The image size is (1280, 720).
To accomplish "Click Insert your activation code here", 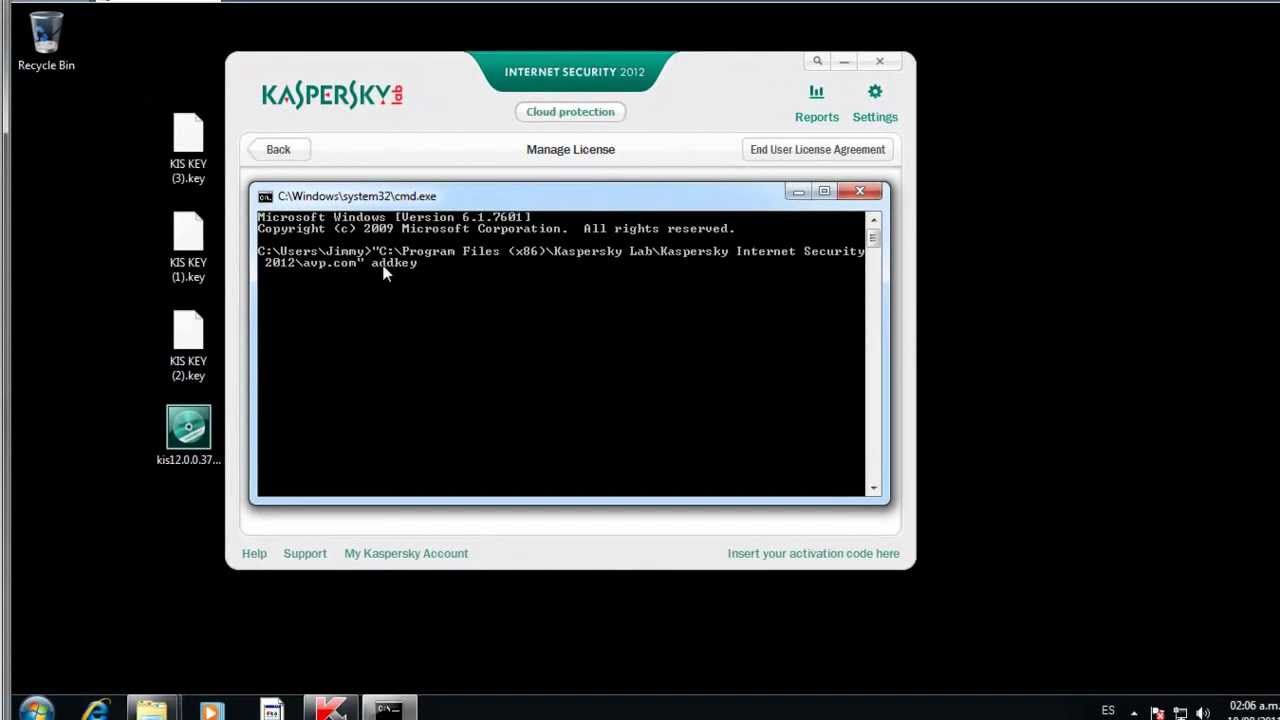I will tap(813, 553).
